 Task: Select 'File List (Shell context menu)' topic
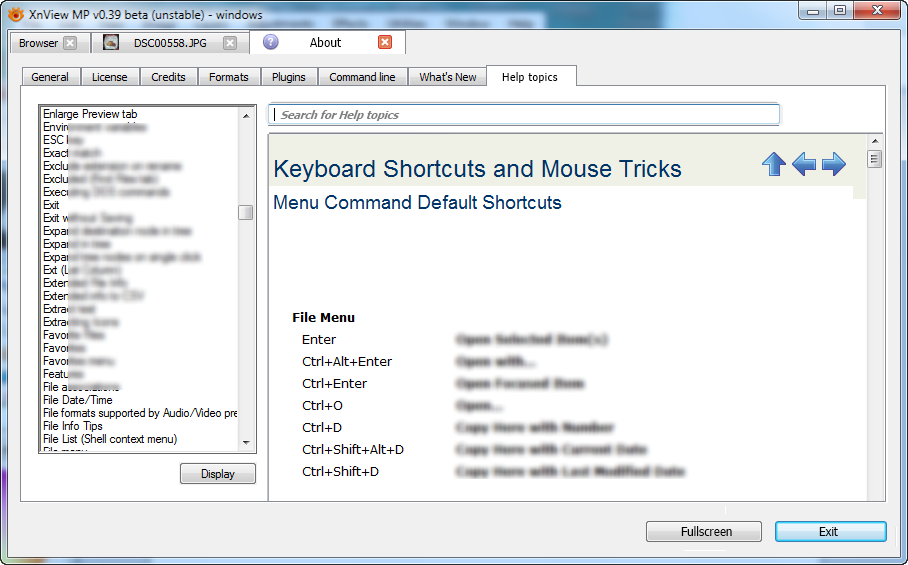[110, 439]
